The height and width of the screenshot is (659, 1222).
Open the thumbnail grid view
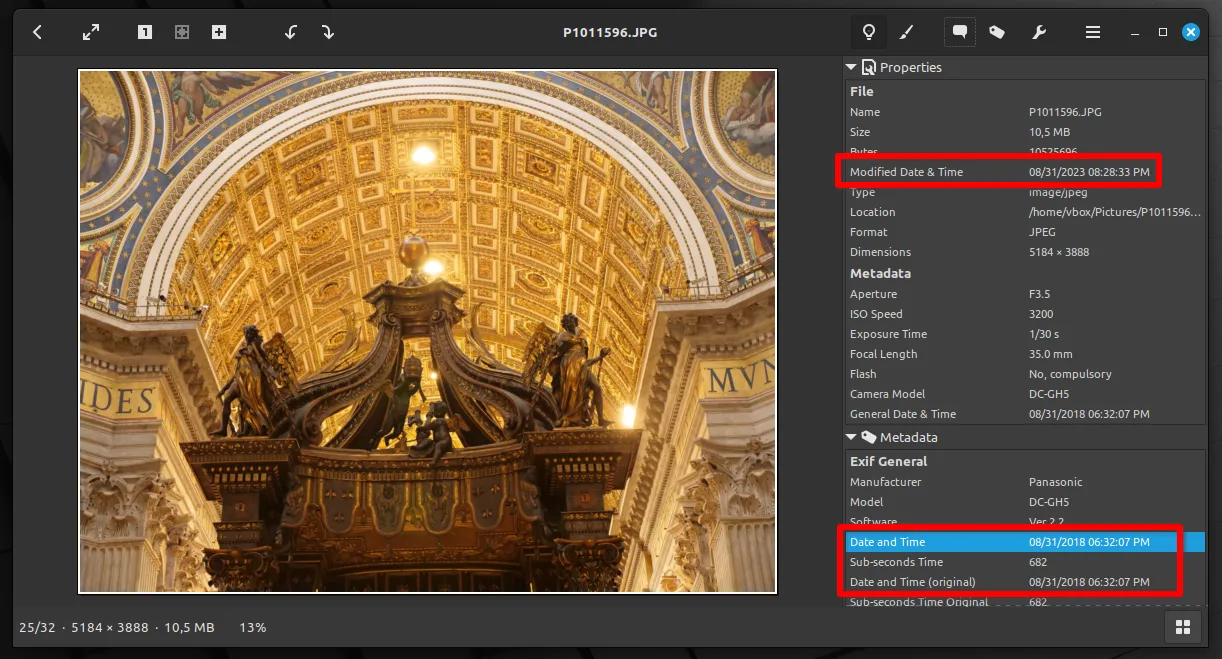[x=1183, y=627]
